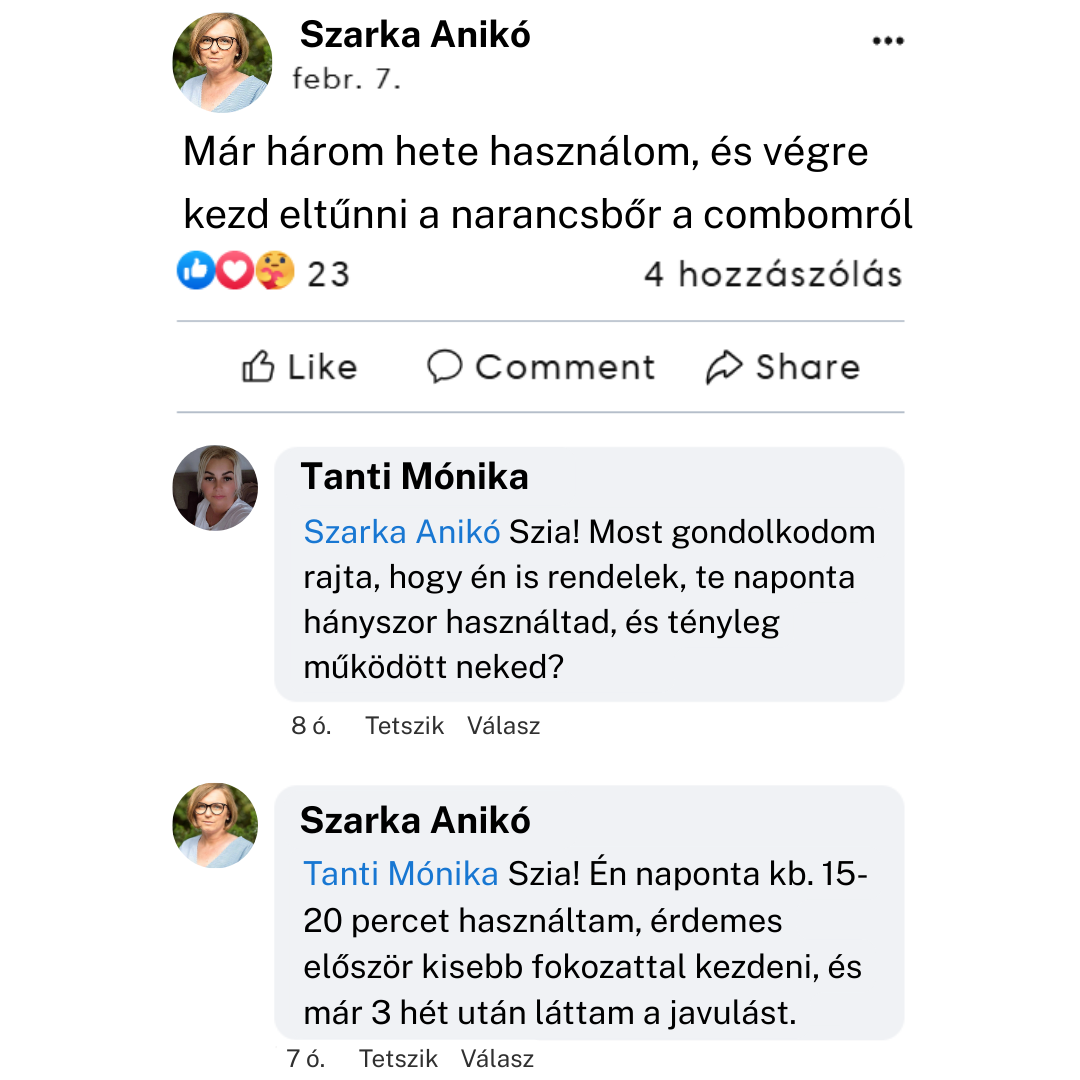Click the Comment speech bubble icon

coord(444,367)
